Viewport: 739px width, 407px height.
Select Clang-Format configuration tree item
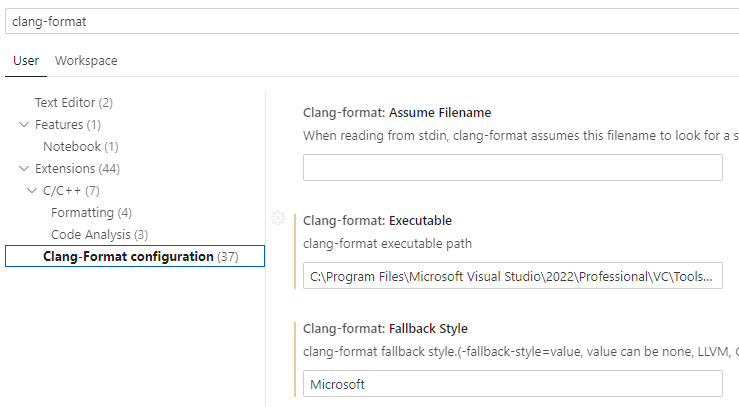tap(135, 257)
